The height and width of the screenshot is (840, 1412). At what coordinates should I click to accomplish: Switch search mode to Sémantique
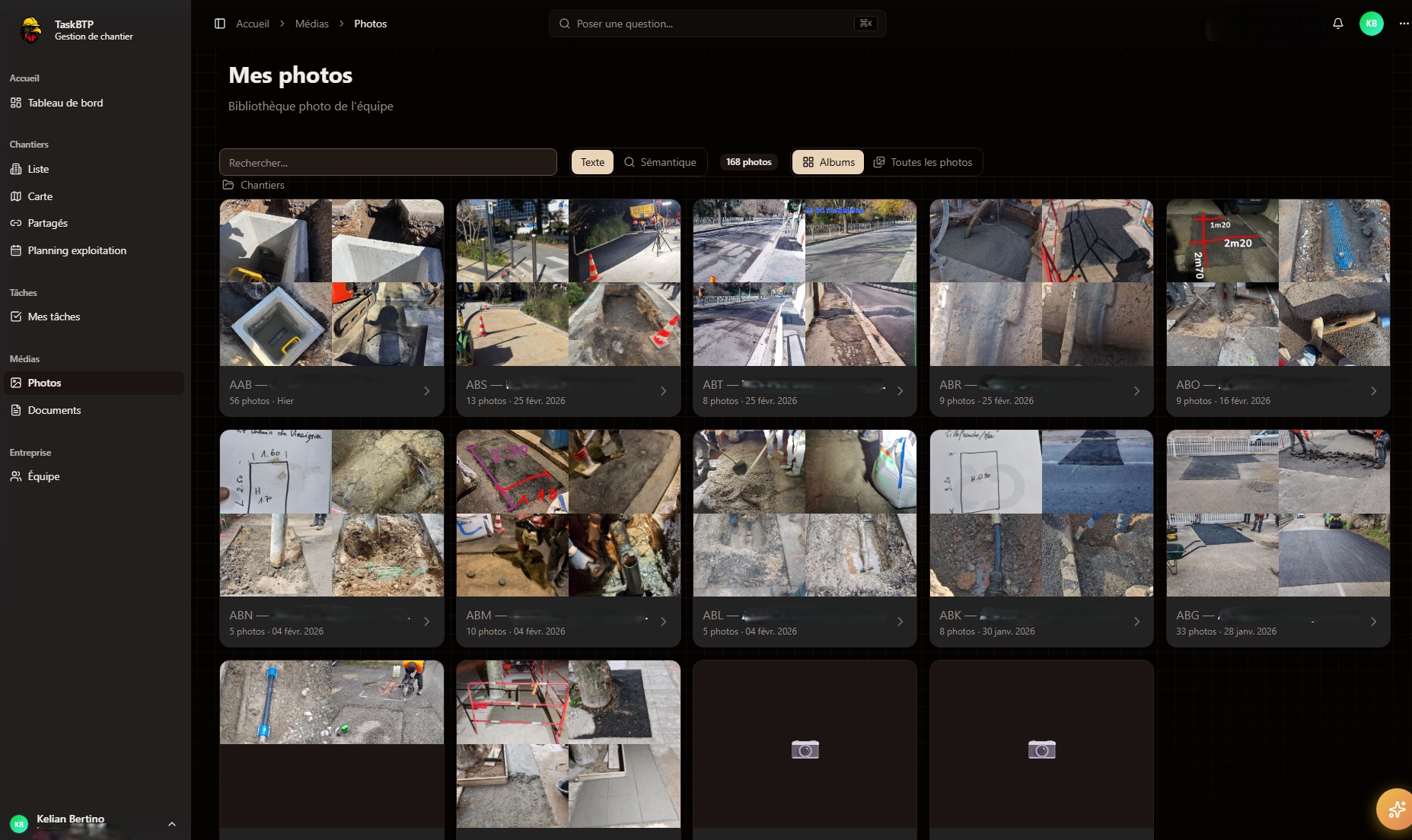[660, 162]
